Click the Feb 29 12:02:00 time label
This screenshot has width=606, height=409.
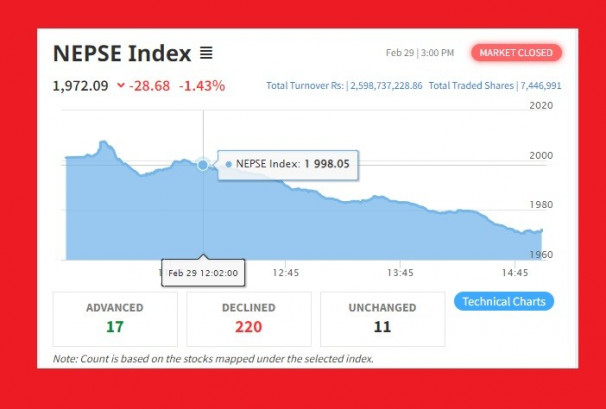(x=203, y=272)
